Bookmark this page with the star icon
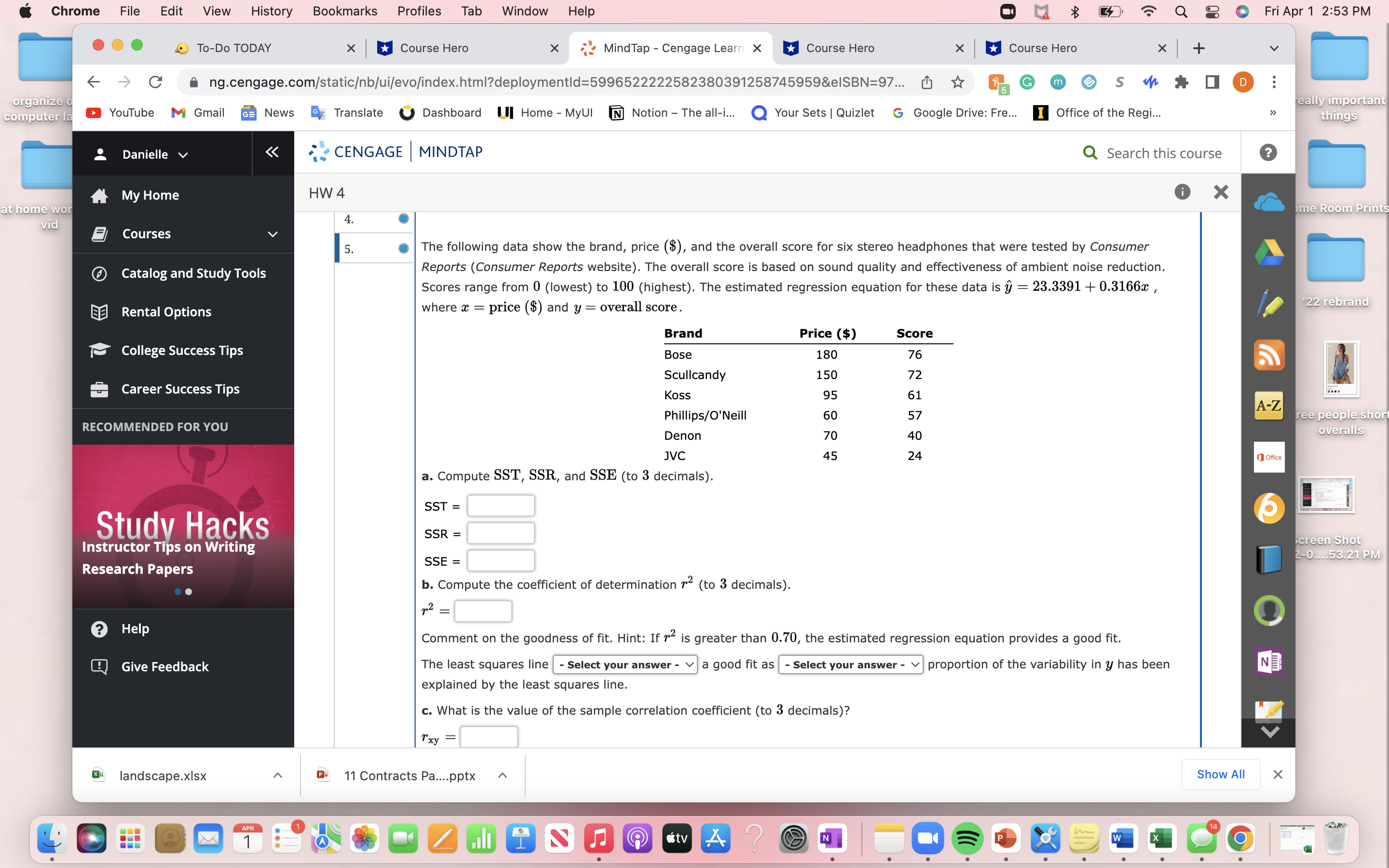 (957, 82)
